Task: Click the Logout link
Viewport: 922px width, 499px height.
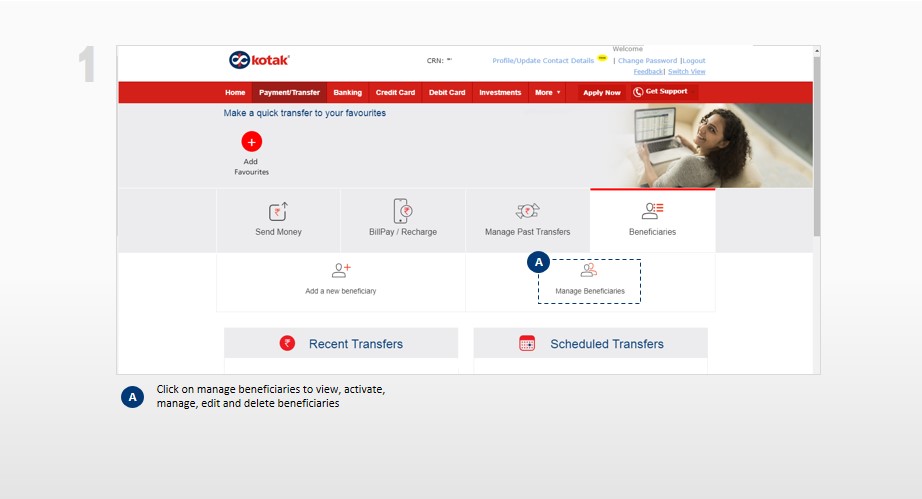Action: (x=694, y=61)
